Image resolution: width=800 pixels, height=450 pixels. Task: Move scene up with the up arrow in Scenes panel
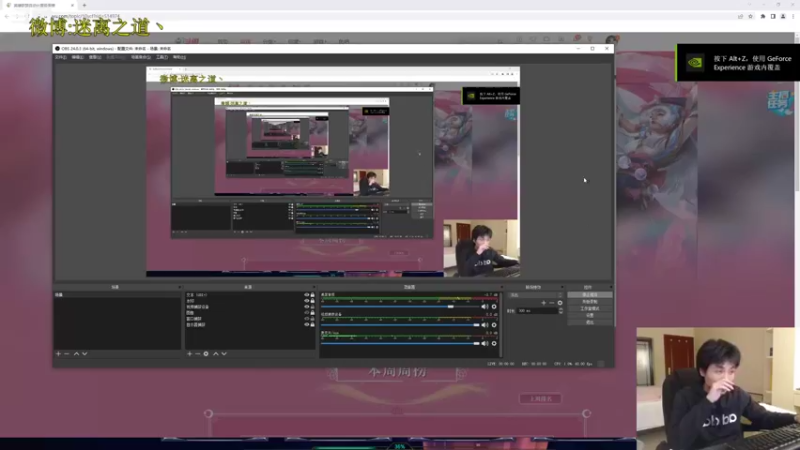tap(77, 354)
